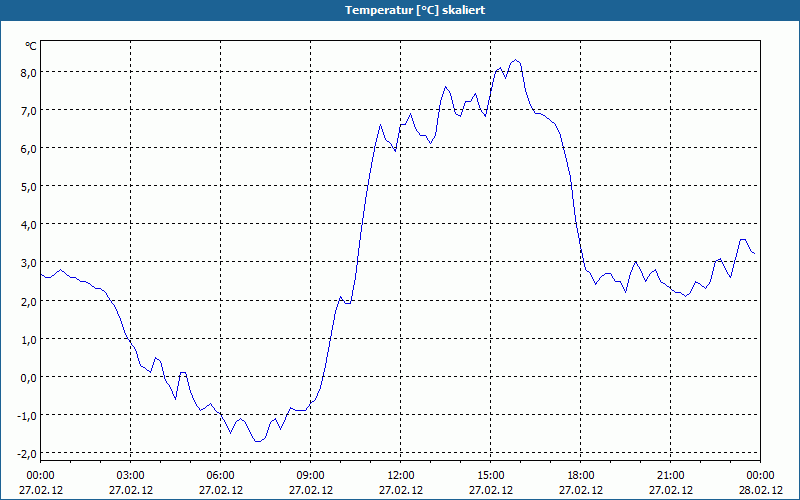
Task: Click the 2,0 y-axis label
Action: [29, 301]
